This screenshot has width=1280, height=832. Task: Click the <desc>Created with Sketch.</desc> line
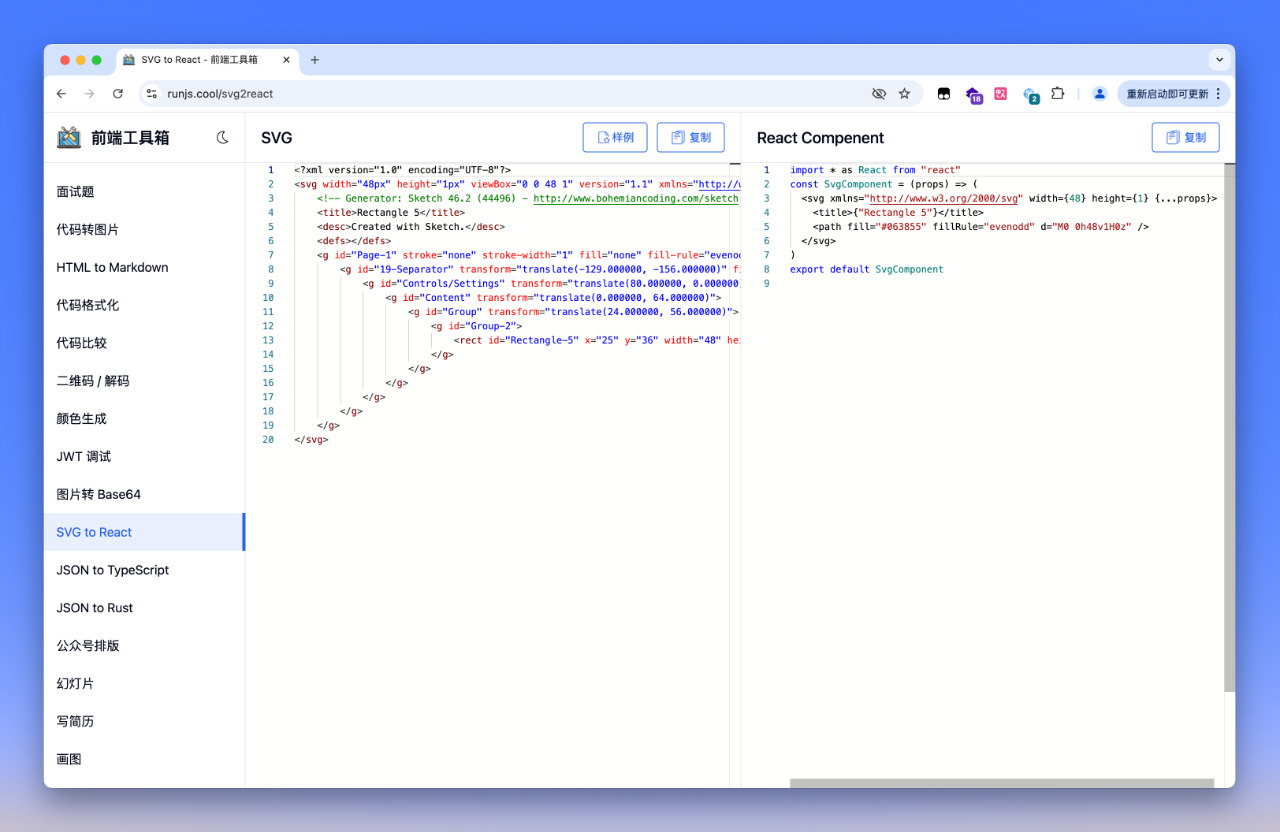(x=411, y=227)
